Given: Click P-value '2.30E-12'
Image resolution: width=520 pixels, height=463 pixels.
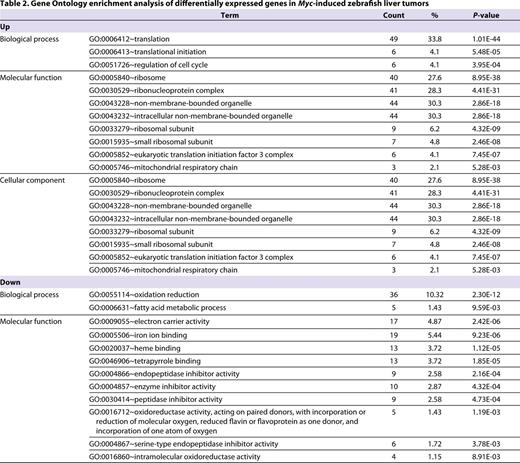Looking at the screenshot, I should coord(486,295).
